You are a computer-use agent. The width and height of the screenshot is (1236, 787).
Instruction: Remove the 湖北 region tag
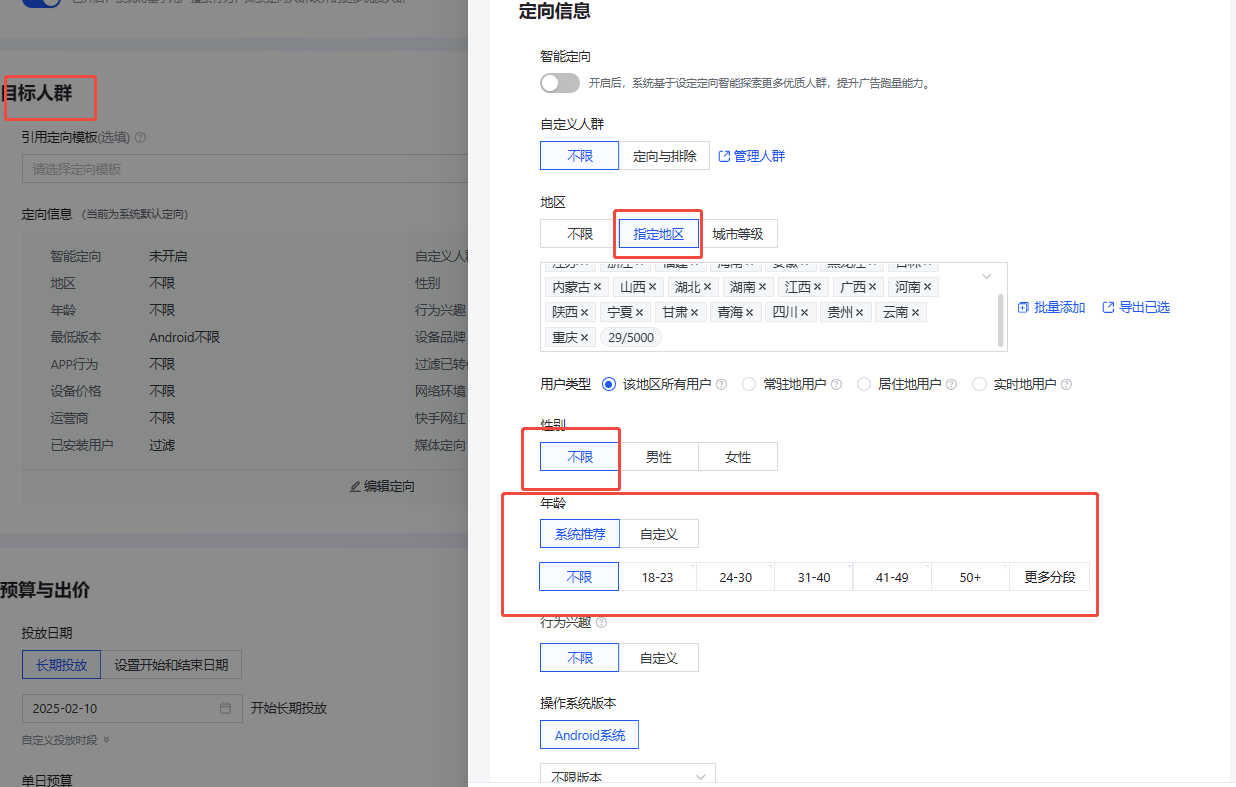[x=707, y=287]
